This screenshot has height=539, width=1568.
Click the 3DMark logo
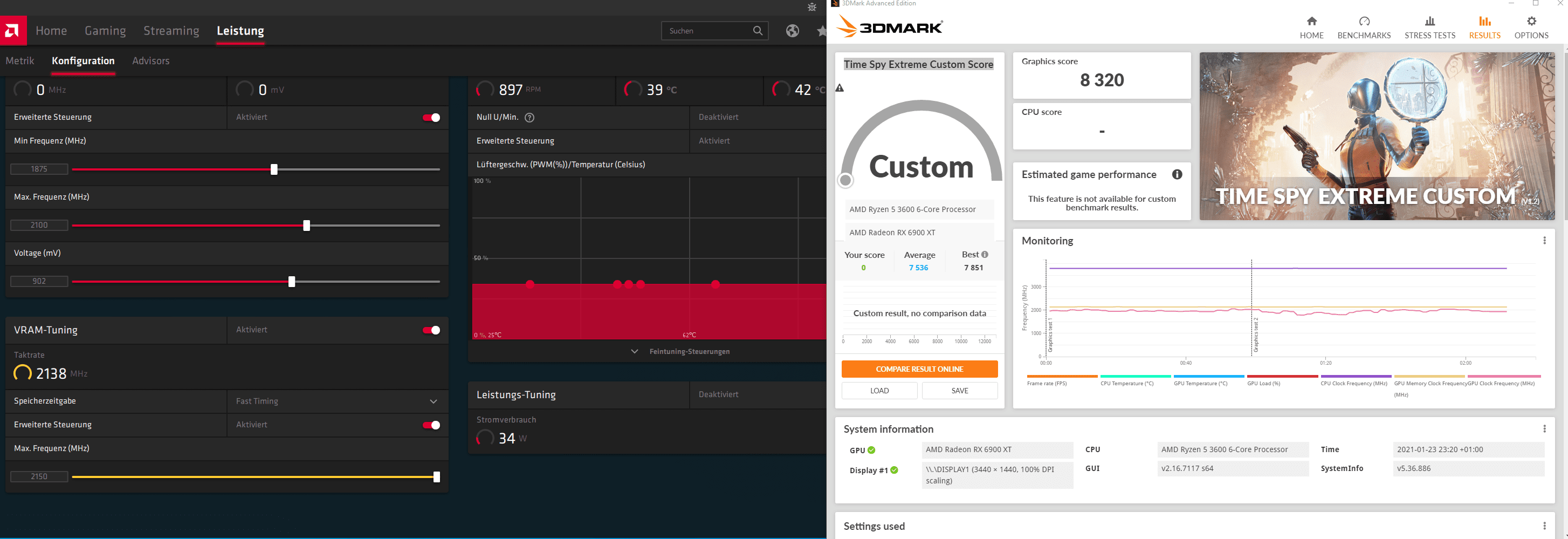tap(890, 27)
